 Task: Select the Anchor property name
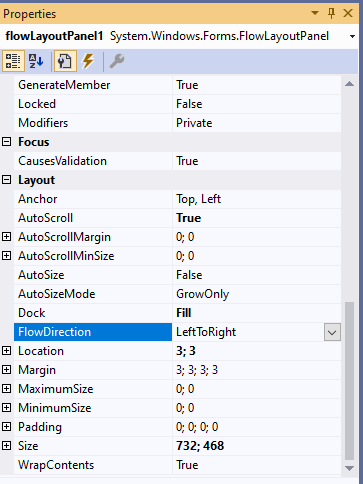[38, 199]
